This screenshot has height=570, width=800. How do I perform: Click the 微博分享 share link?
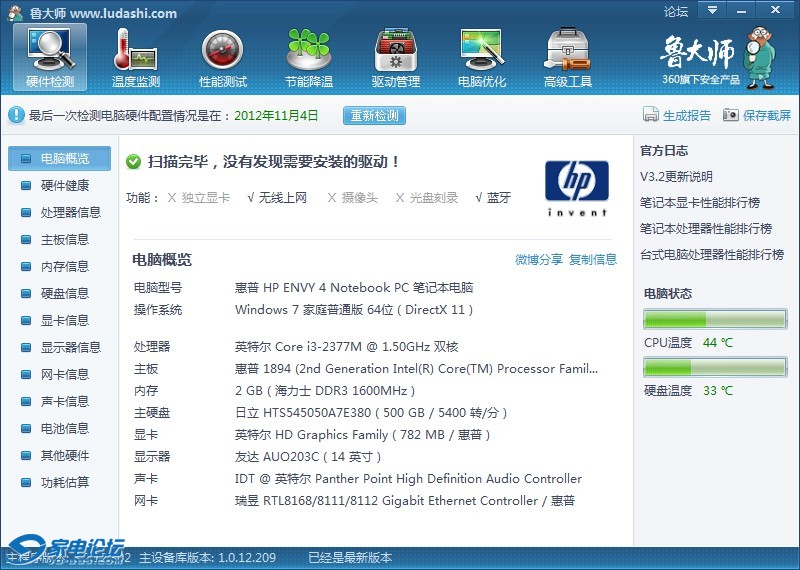(538, 260)
